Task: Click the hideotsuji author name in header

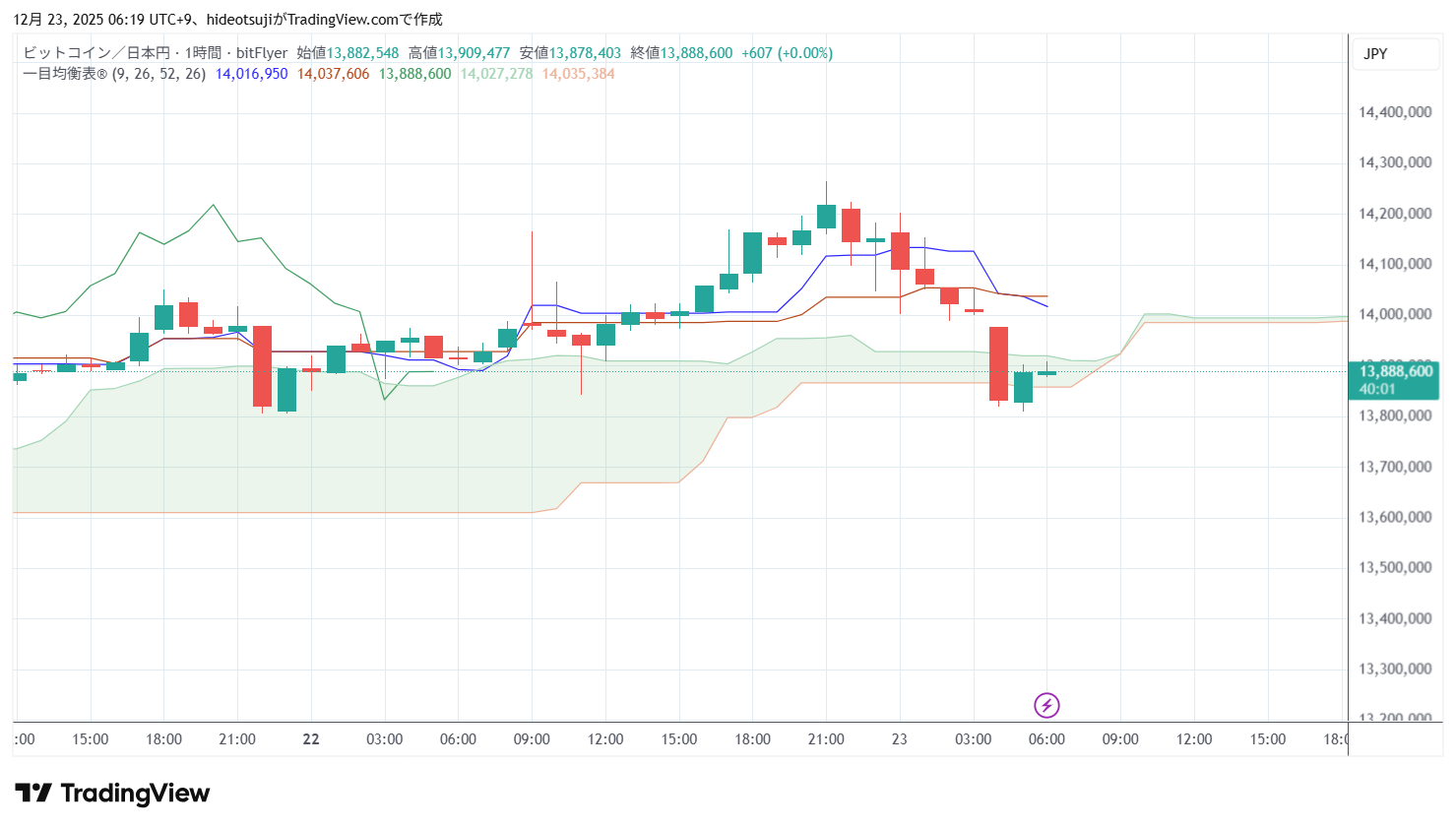Action: pyautogui.click(x=238, y=20)
